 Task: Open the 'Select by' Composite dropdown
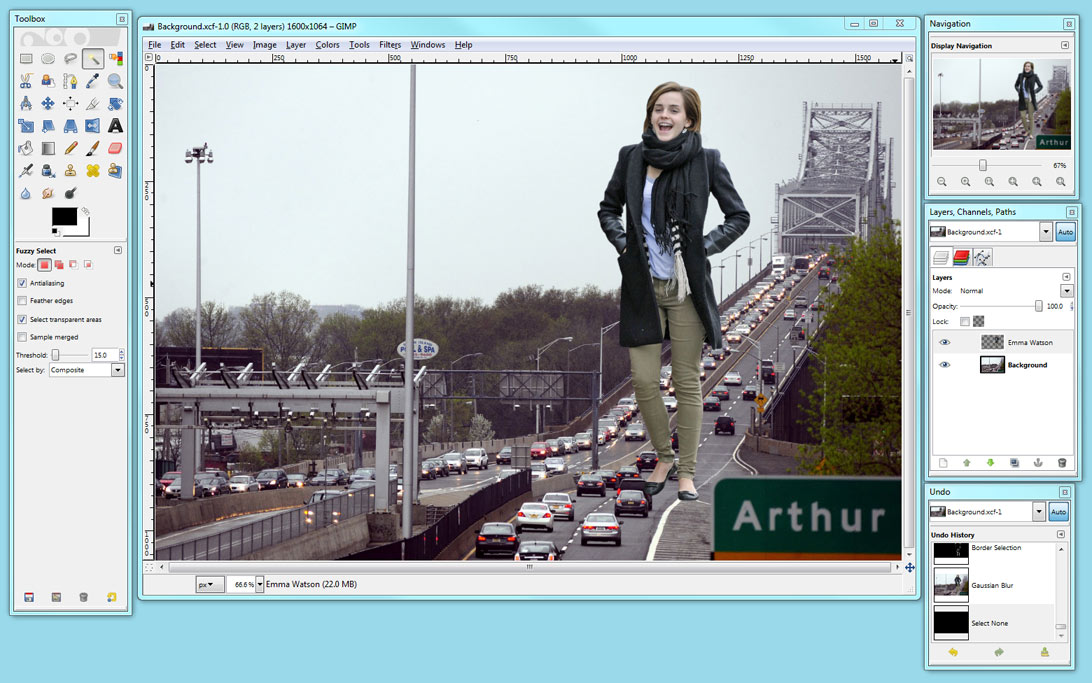click(x=117, y=370)
